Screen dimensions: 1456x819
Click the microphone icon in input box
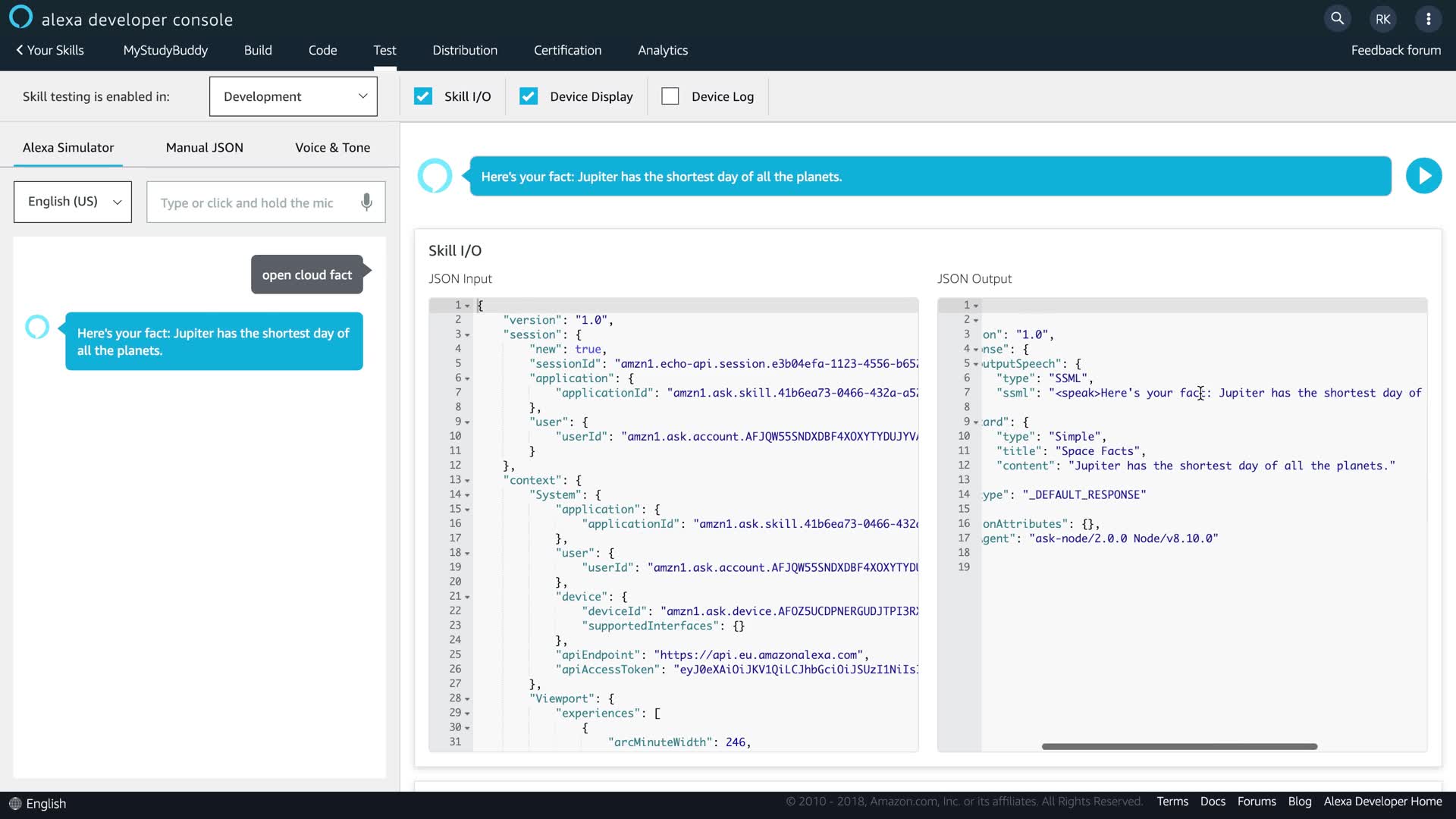pos(366,202)
